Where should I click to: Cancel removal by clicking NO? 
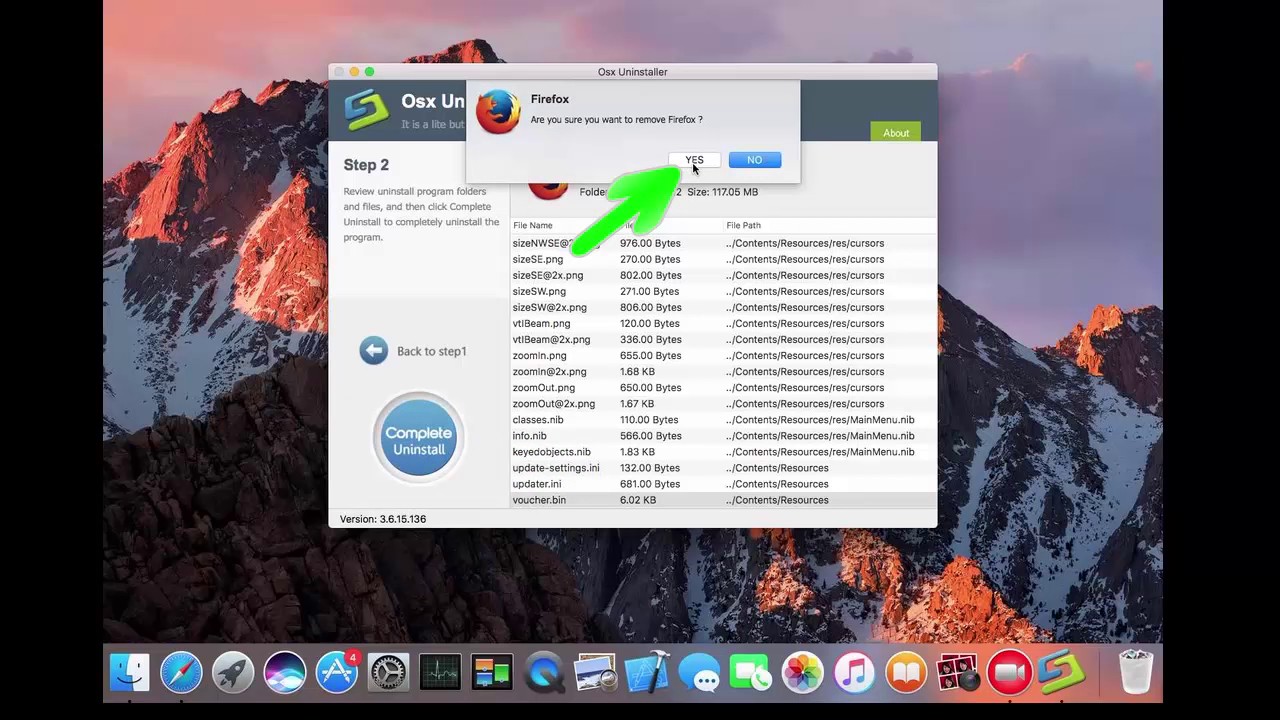(754, 160)
